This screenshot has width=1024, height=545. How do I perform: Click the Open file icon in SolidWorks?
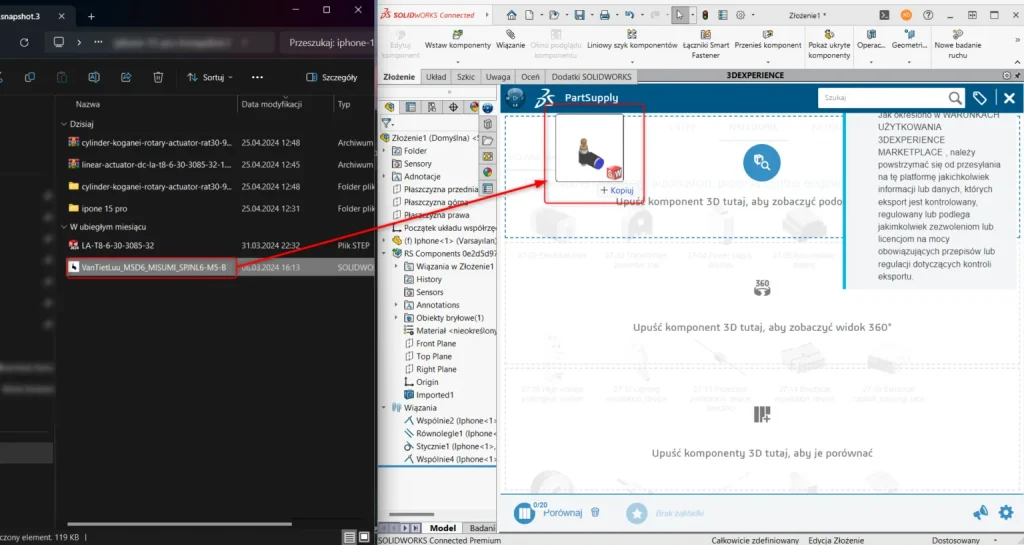coord(554,15)
